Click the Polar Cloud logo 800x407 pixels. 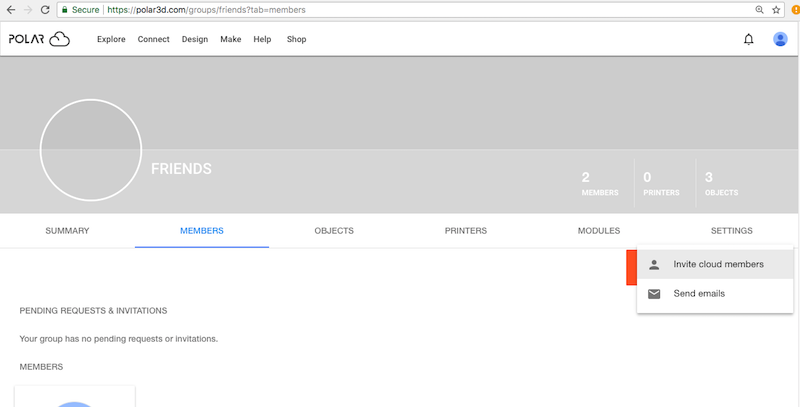tap(39, 39)
